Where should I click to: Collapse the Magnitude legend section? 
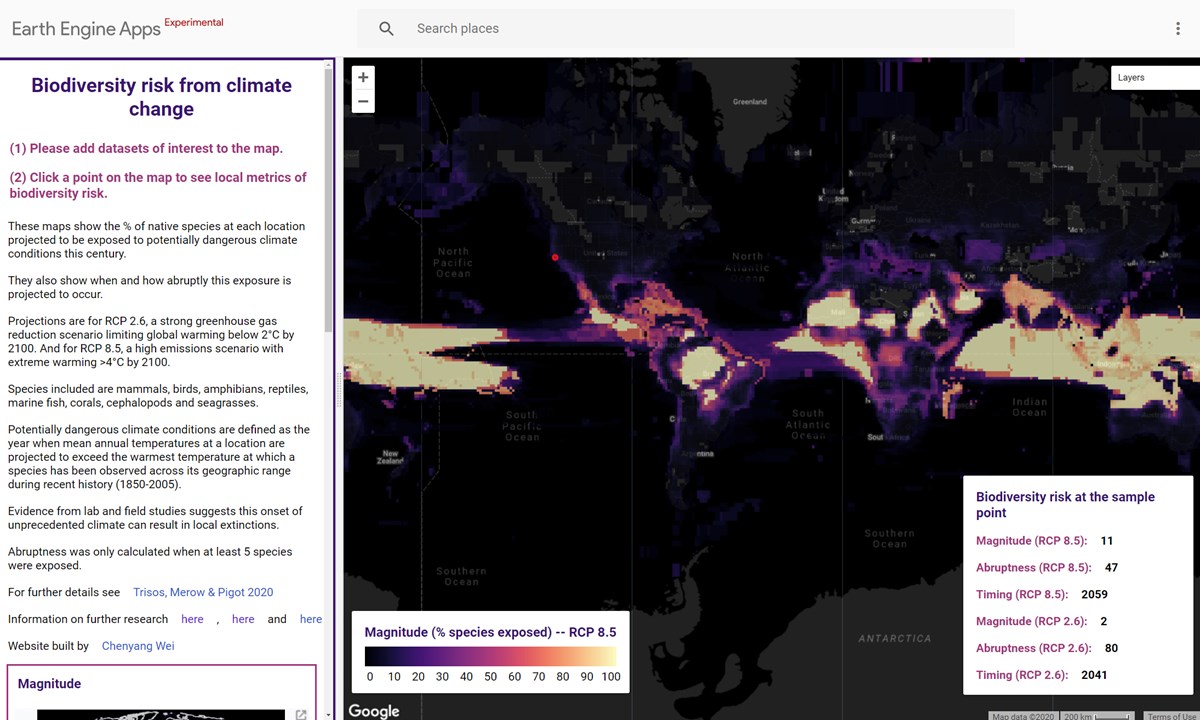49,683
